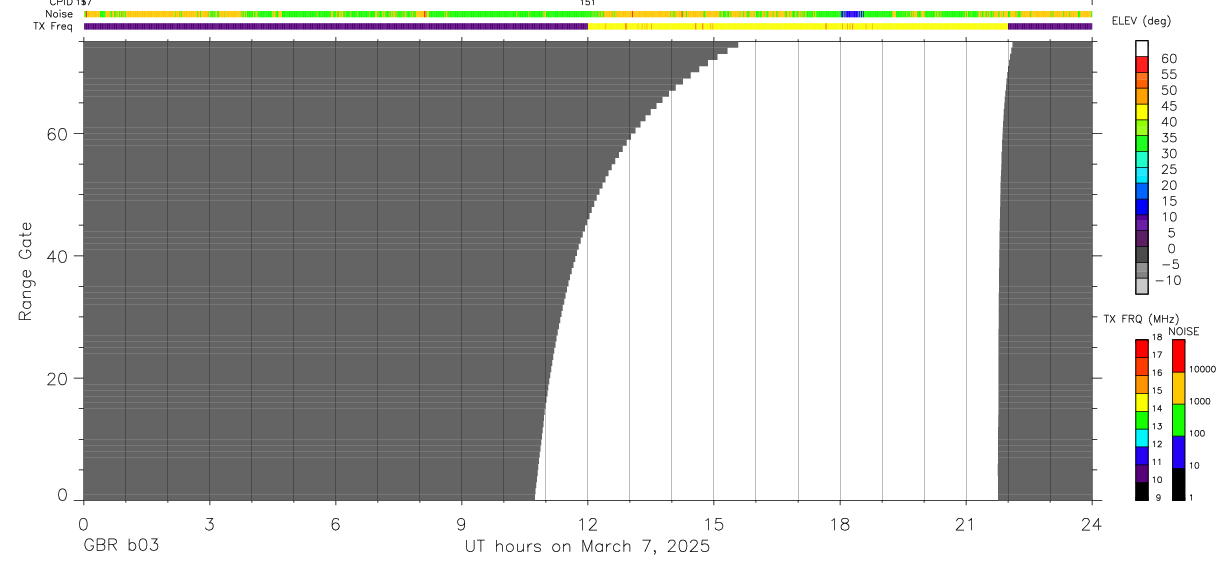Image resolution: width=1228 pixels, height=567 pixels.
Task: Click the 60 tick label on Range Gate axis
Action: (x=59, y=133)
